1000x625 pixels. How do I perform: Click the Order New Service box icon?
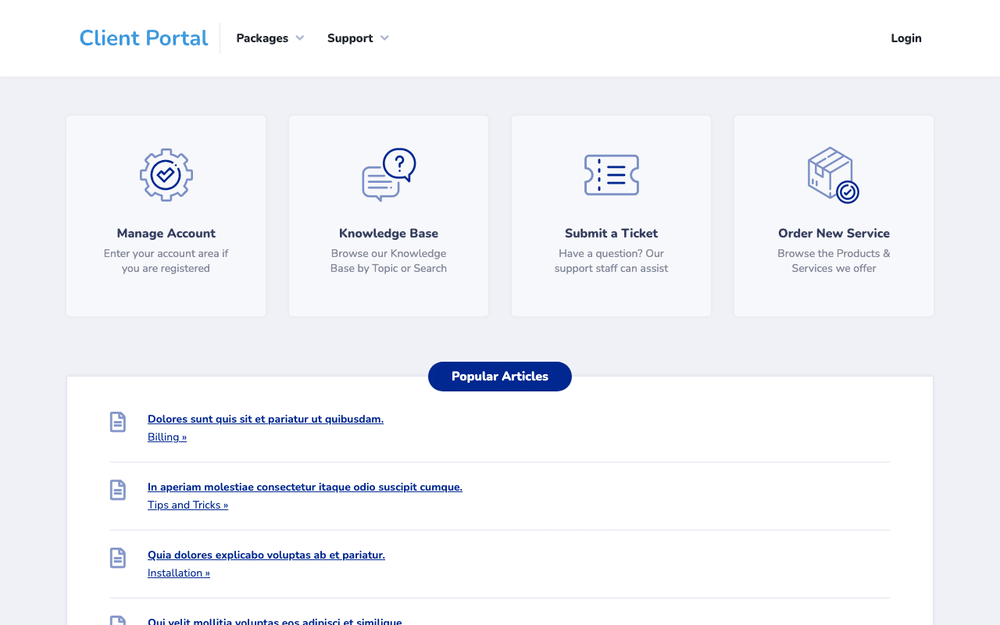click(x=834, y=175)
